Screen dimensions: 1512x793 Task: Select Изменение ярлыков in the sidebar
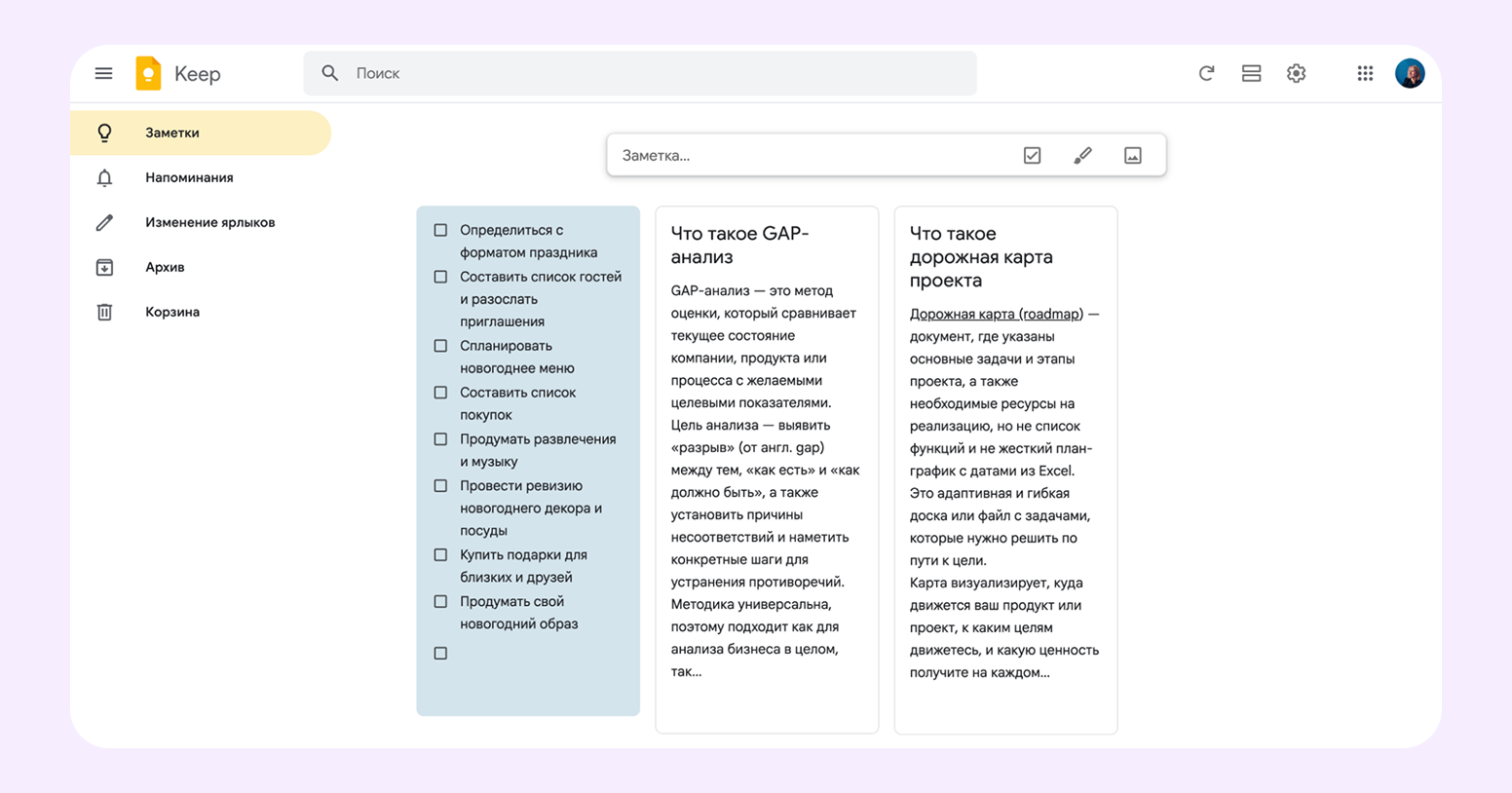[209, 222]
